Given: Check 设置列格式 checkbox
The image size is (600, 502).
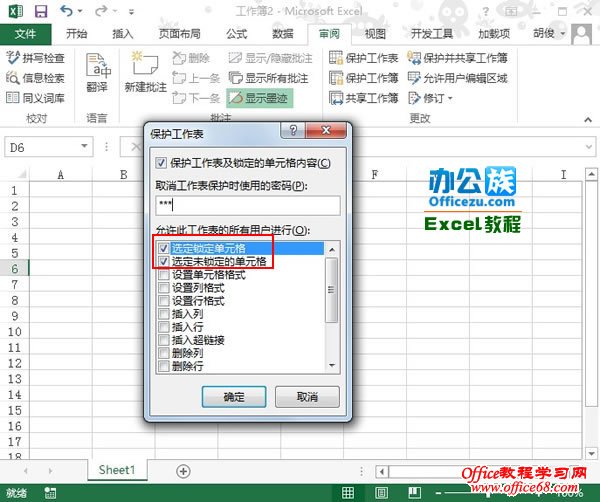Looking at the screenshot, I should 164,288.
